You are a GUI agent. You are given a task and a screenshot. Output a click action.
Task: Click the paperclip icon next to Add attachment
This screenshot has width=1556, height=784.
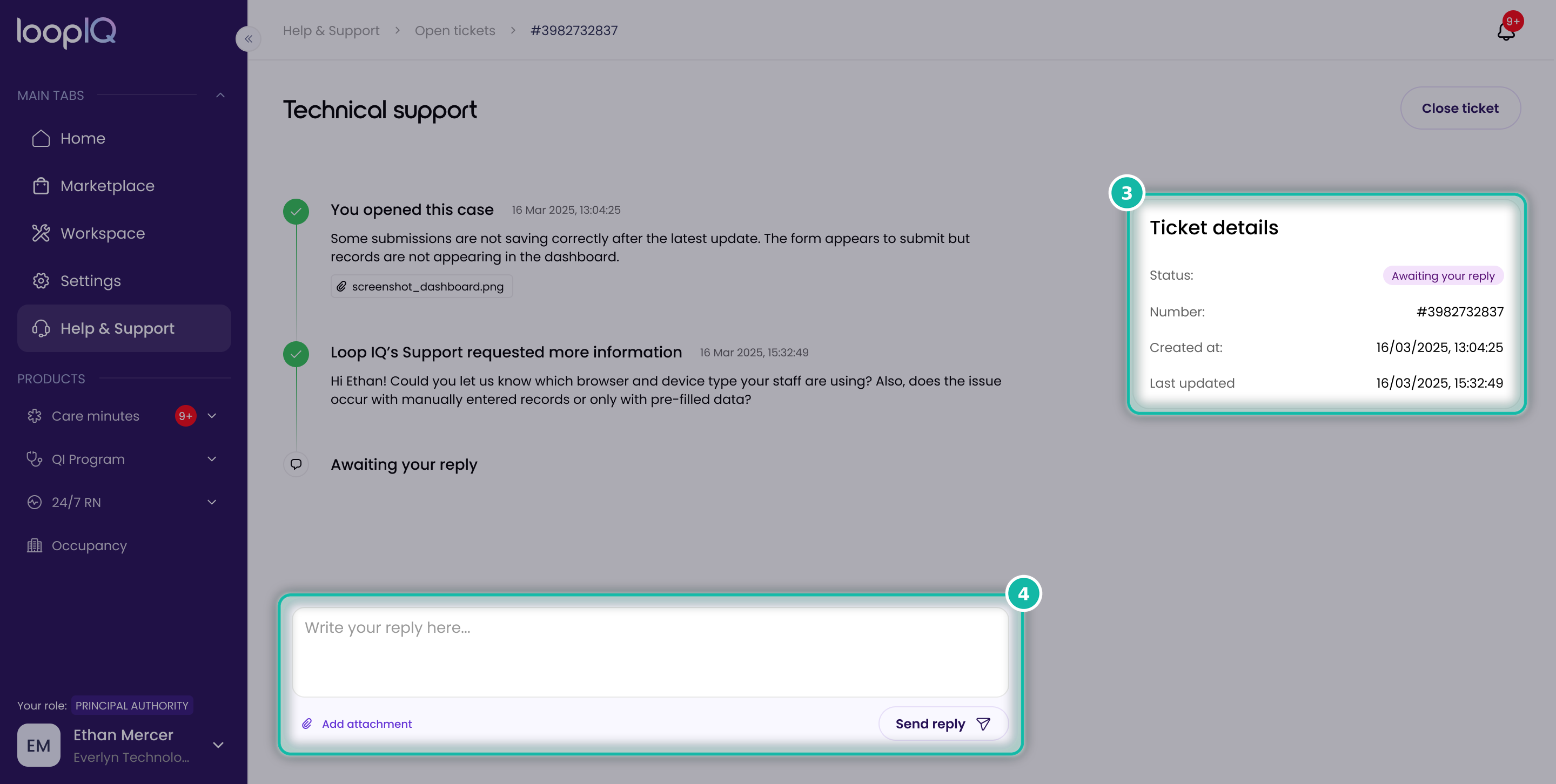click(x=307, y=724)
